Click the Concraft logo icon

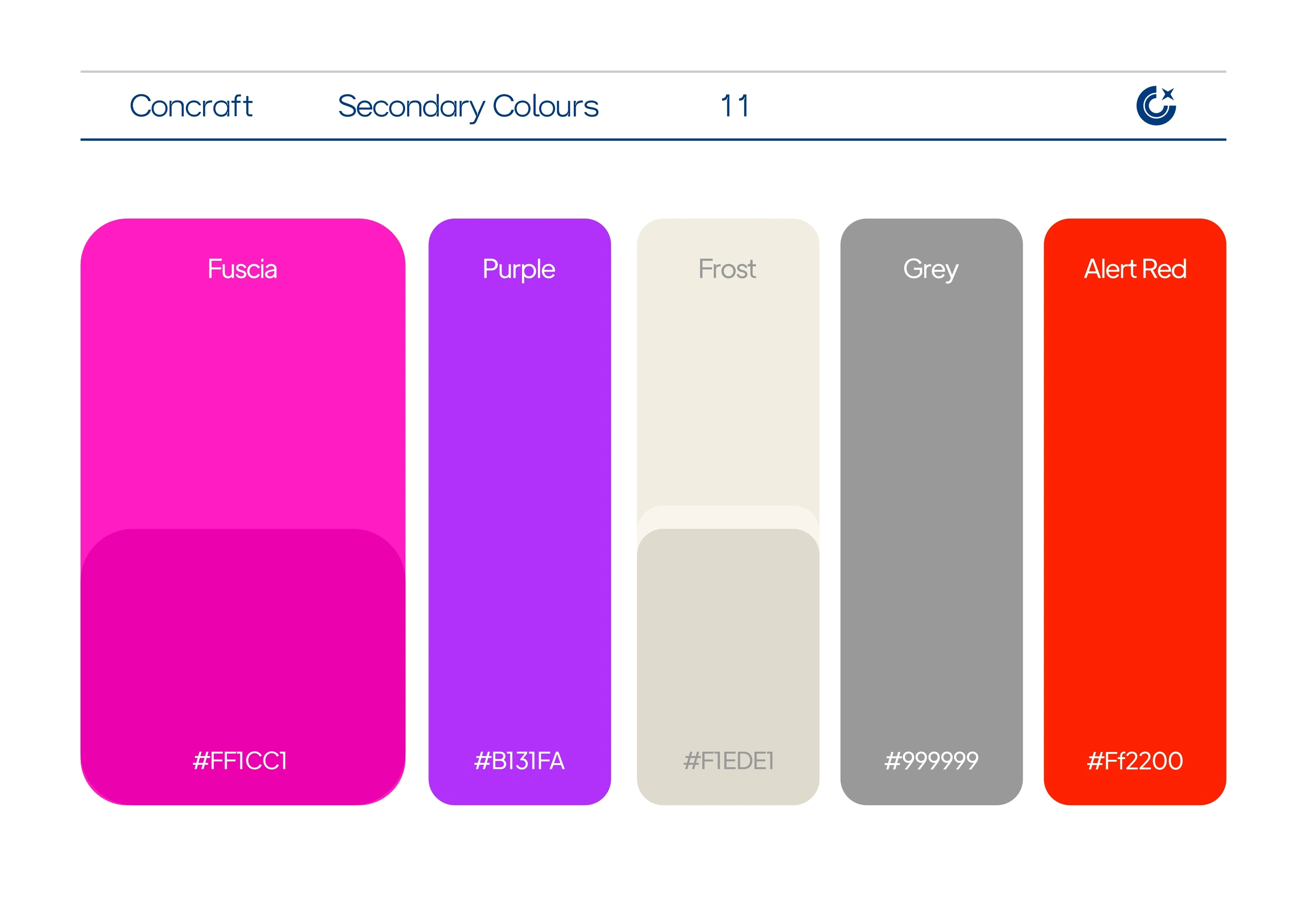pos(1156,105)
